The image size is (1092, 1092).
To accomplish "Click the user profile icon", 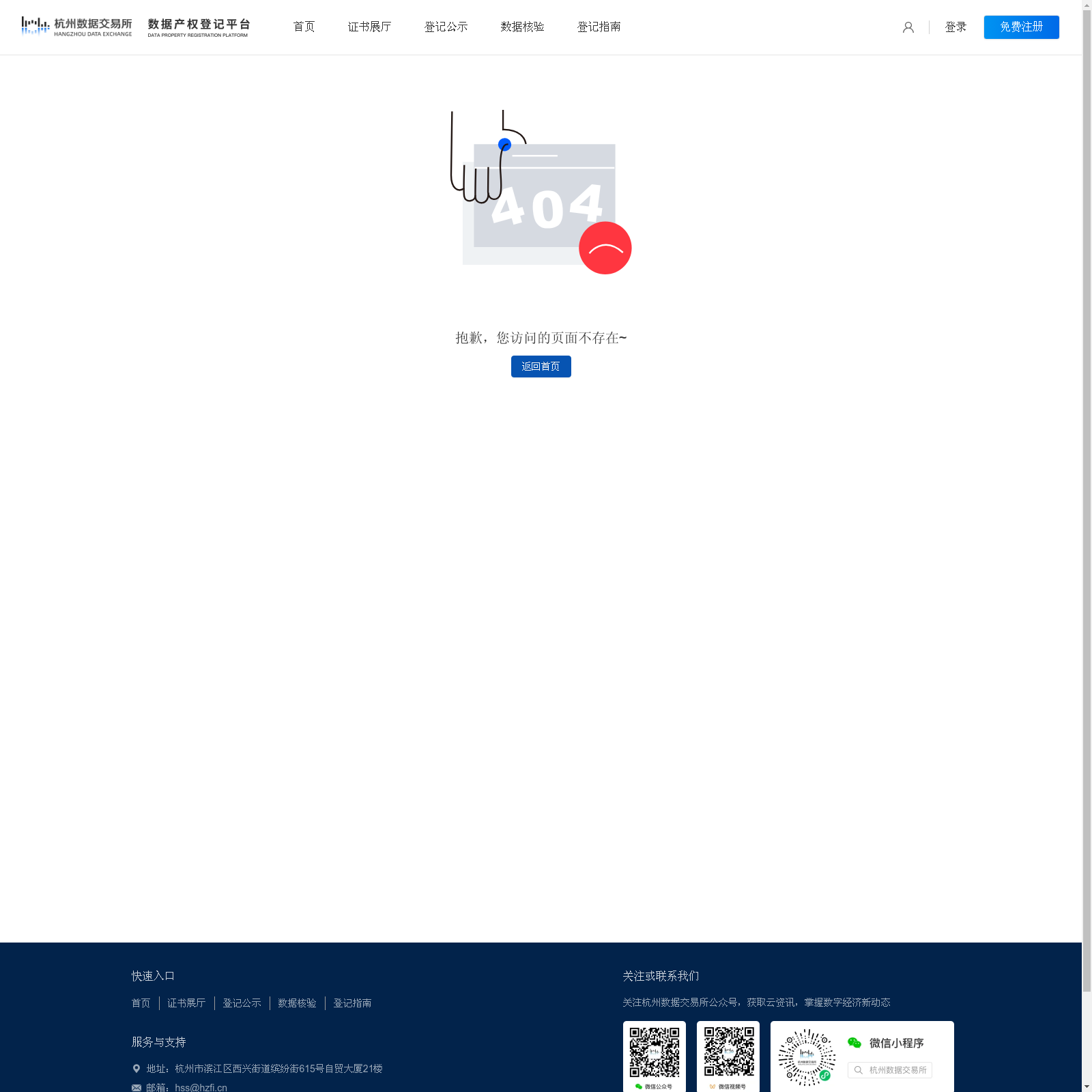I will click(x=908, y=27).
